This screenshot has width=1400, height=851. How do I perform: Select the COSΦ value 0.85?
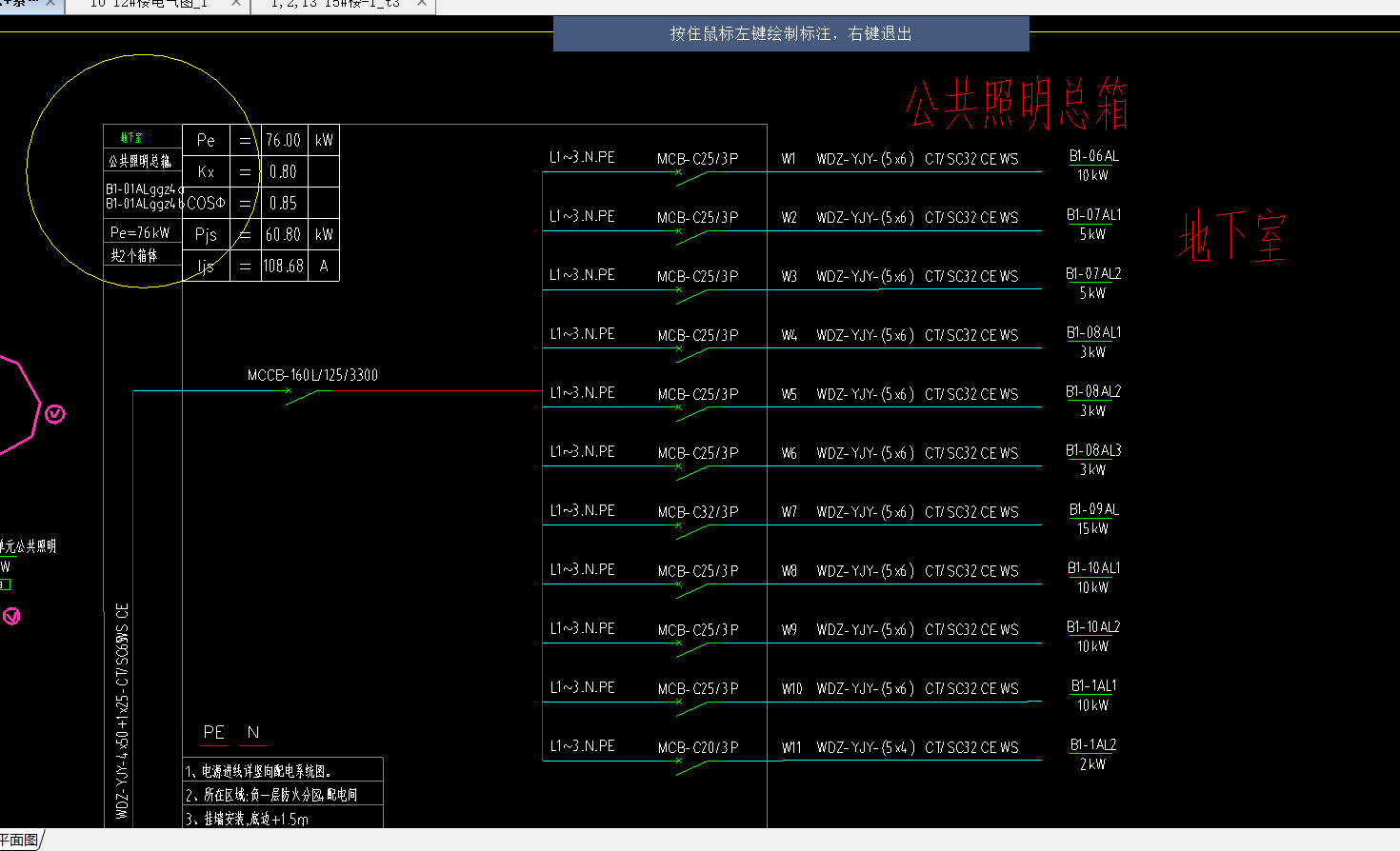(283, 204)
